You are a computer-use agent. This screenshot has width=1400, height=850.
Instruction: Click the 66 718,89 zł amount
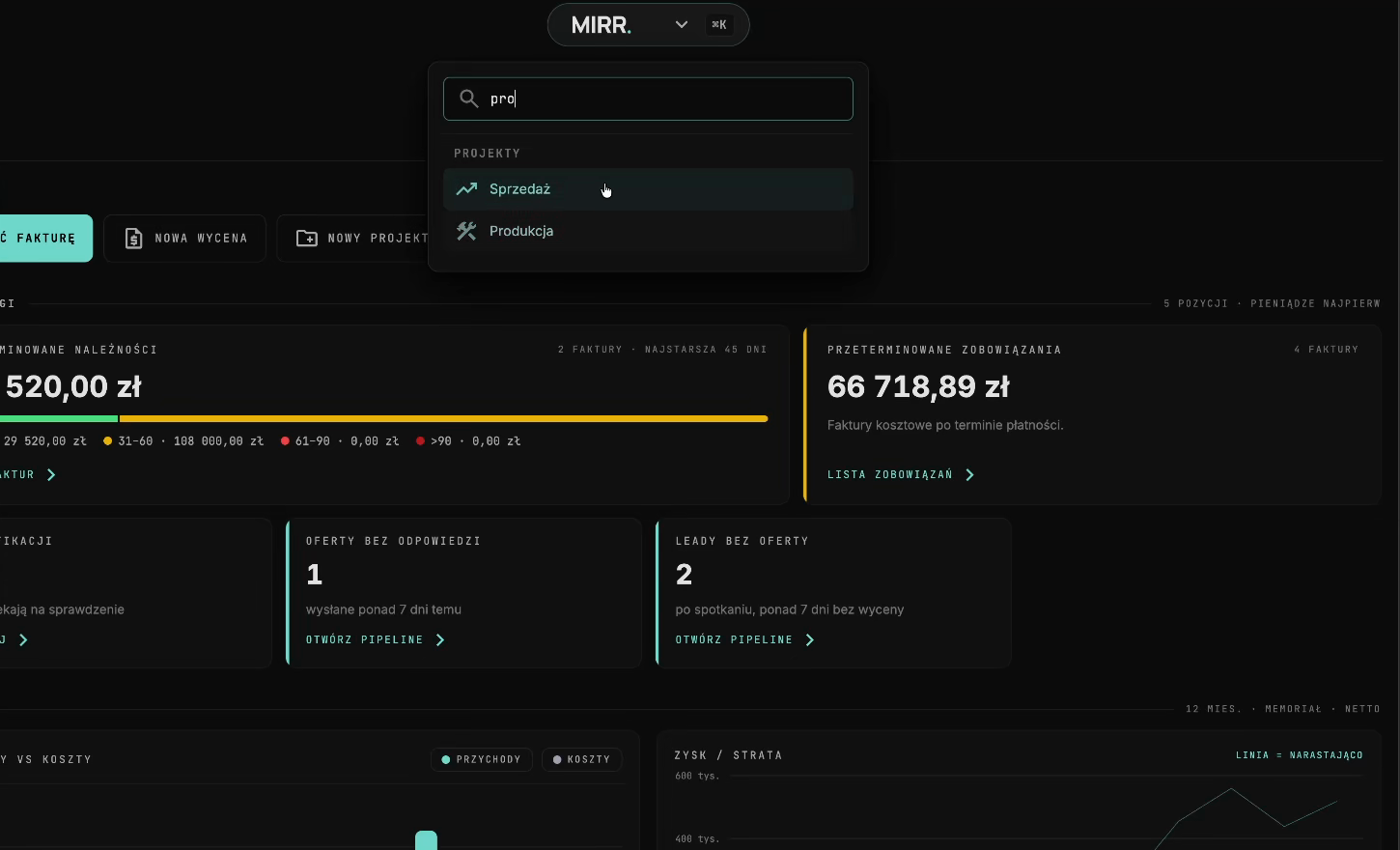tap(918, 387)
